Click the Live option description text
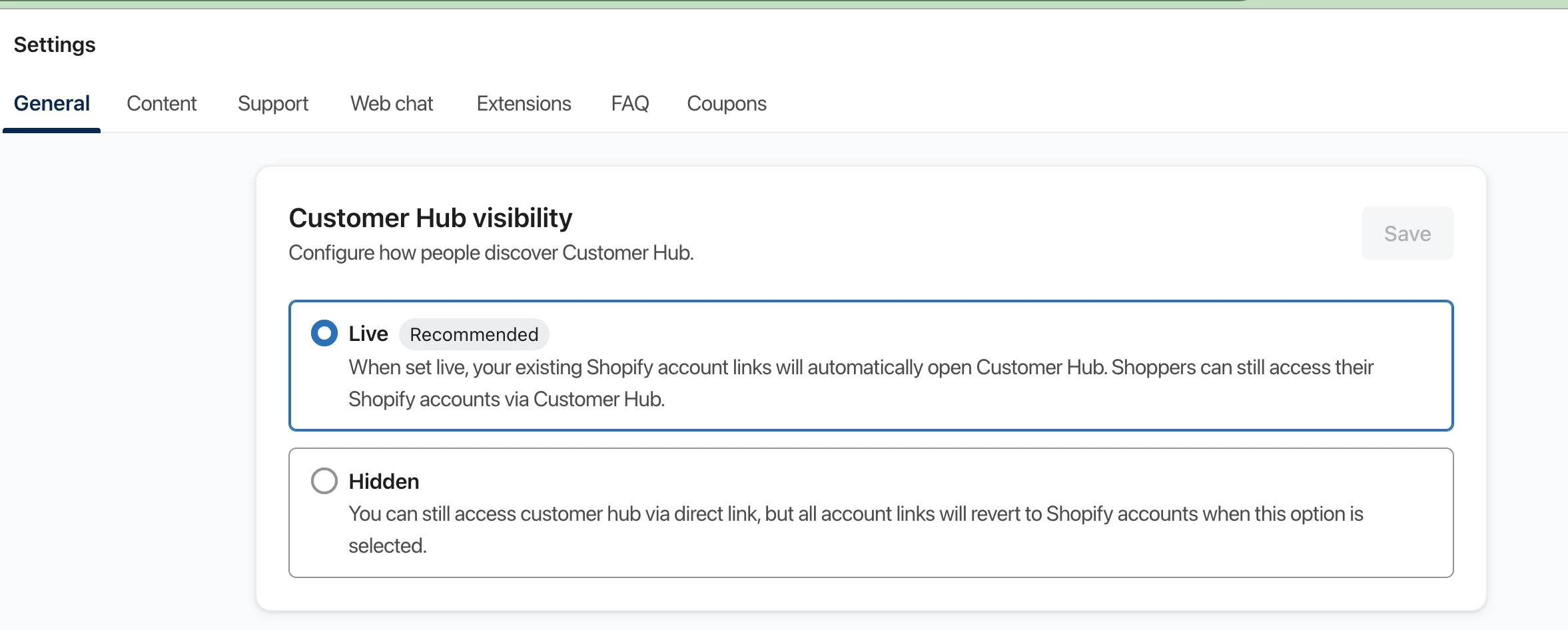The height and width of the screenshot is (630, 1568). [861, 383]
